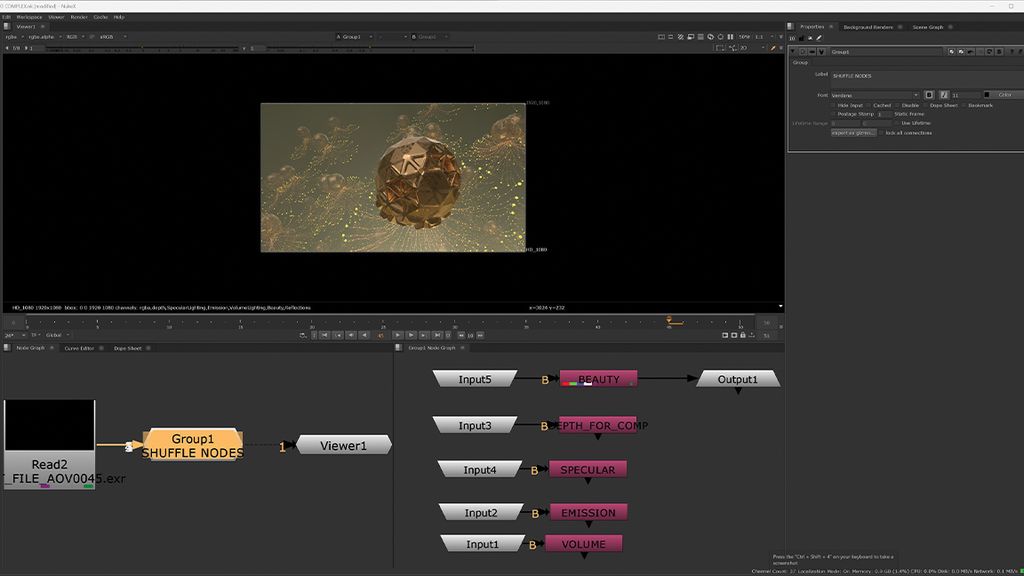Click the Read2 node thumbnail preview
1024x576 pixels.
coord(49,427)
